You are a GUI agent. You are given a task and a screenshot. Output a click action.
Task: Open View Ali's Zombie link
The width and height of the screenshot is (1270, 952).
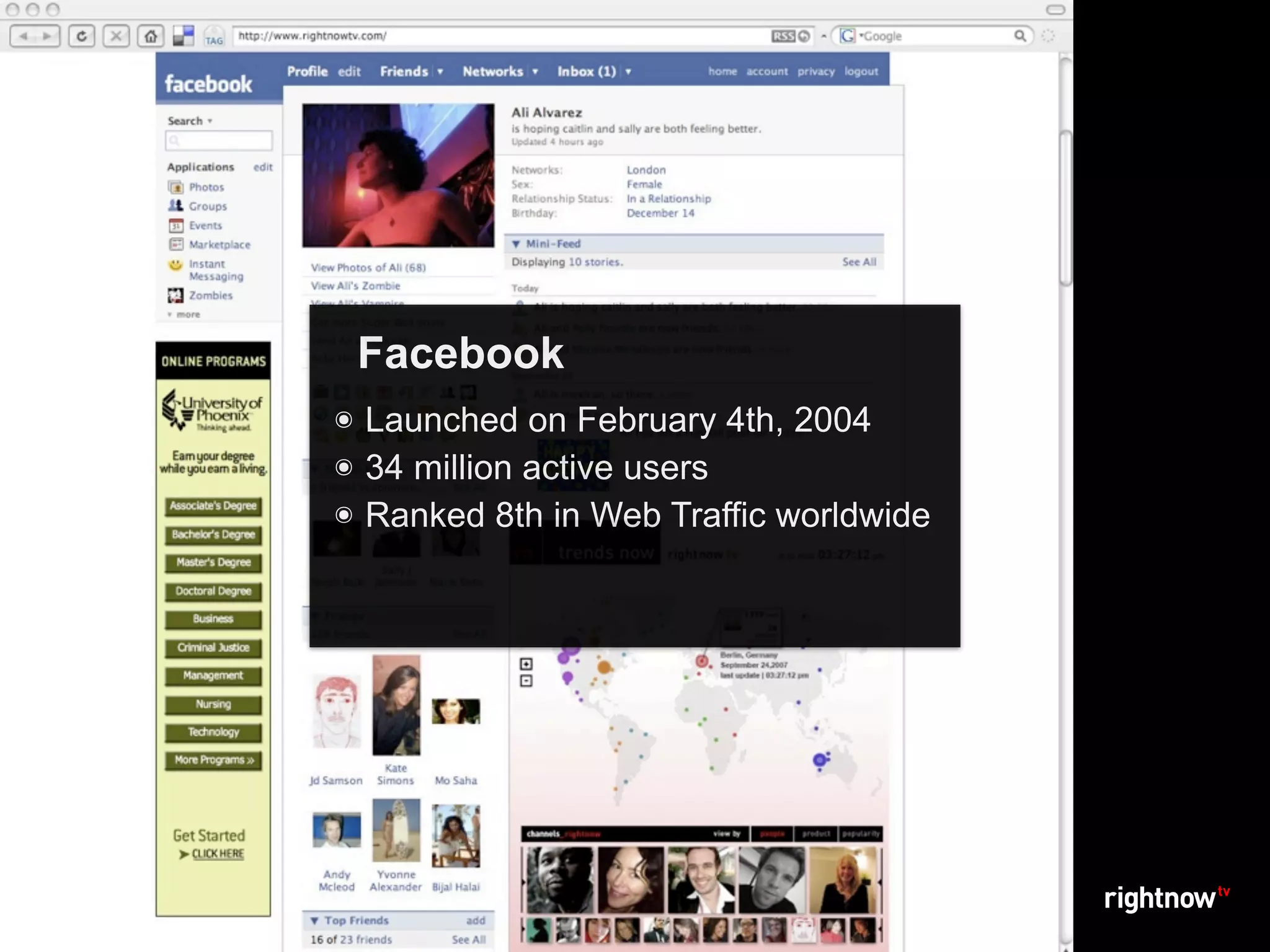(x=355, y=286)
